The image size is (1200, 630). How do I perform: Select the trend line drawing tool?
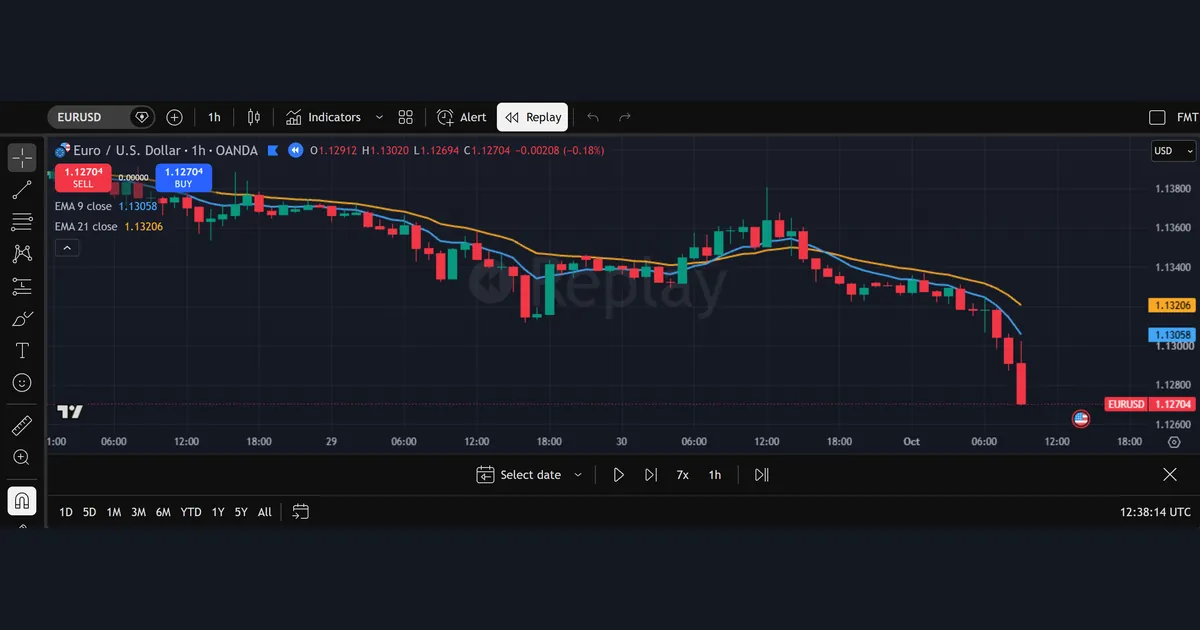pos(22,190)
